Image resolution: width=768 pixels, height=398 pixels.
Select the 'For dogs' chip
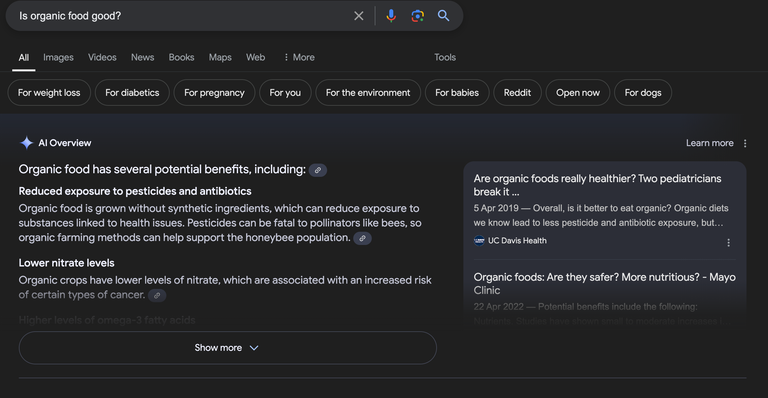point(643,93)
